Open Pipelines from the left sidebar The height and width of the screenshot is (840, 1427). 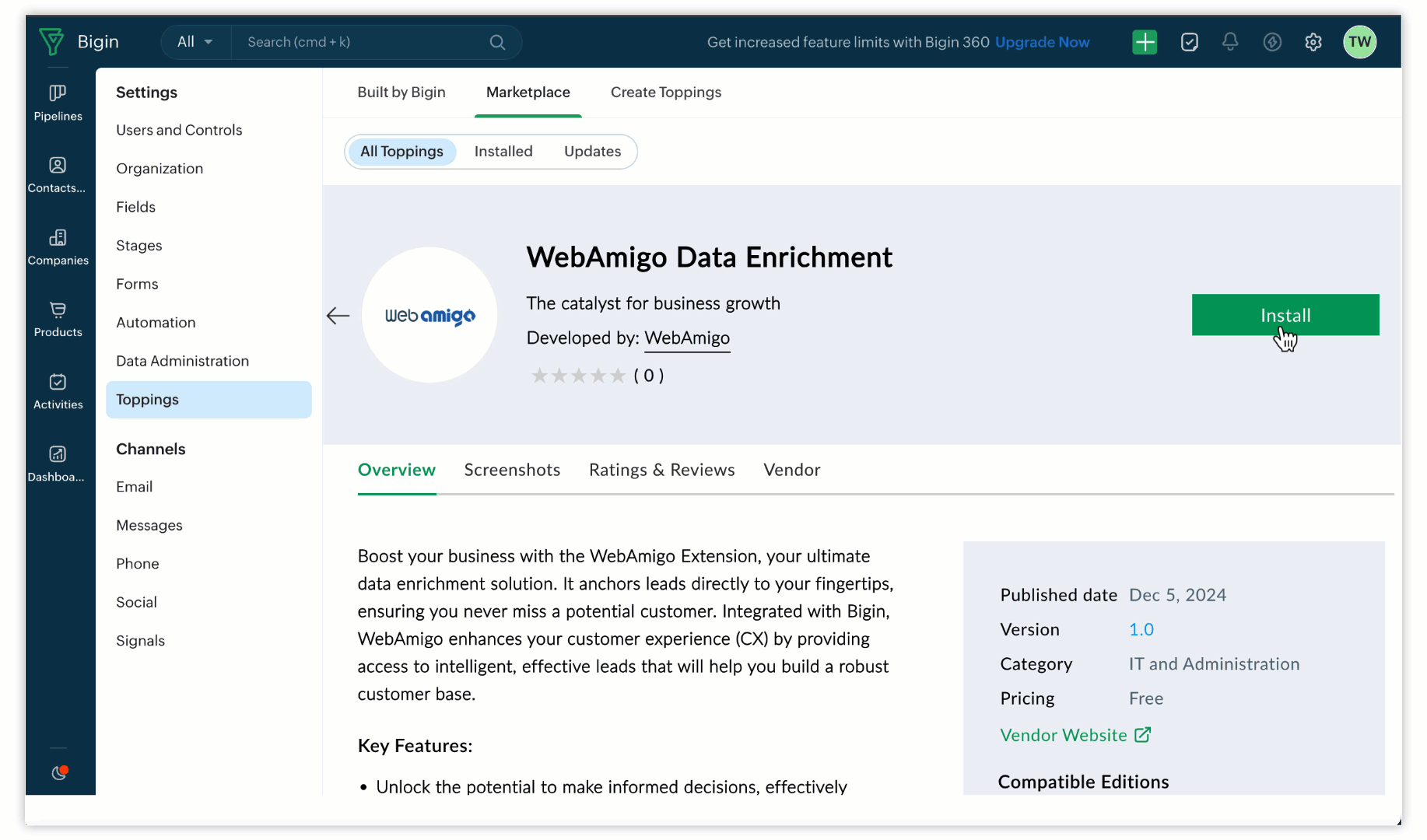[x=58, y=103]
